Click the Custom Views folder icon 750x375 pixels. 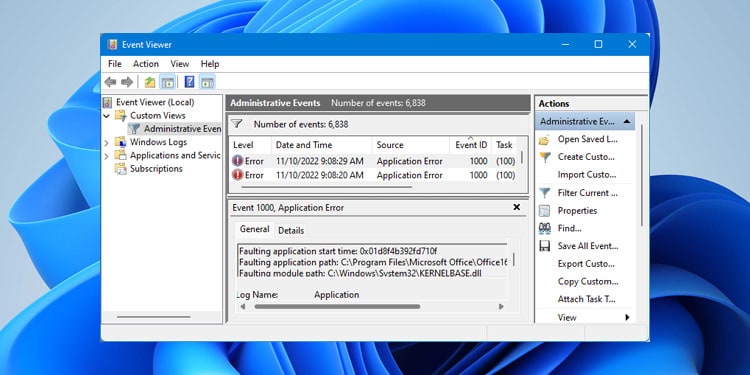tap(121, 115)
